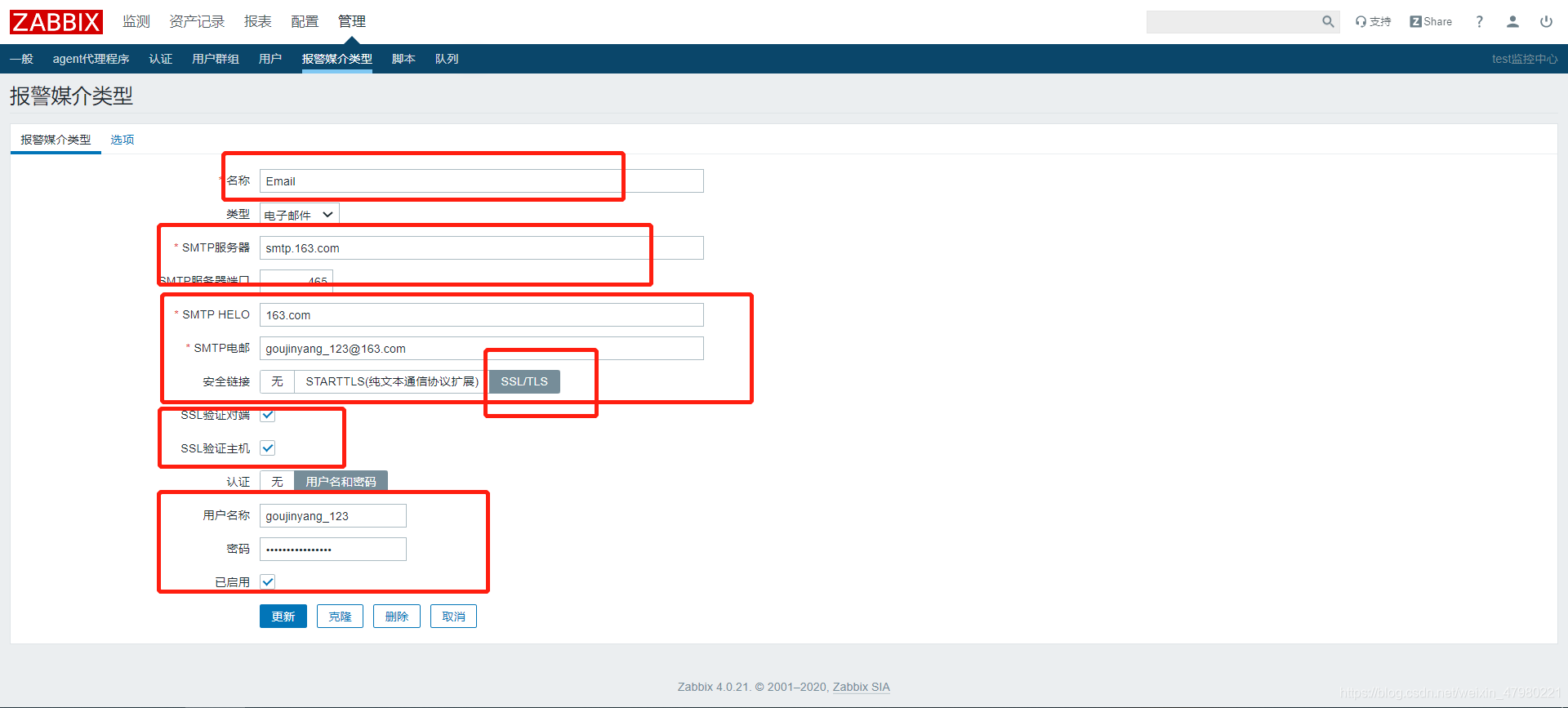1568x708 pixels.
Task: Go to 一般 submenu
Action: coord(22,59)
